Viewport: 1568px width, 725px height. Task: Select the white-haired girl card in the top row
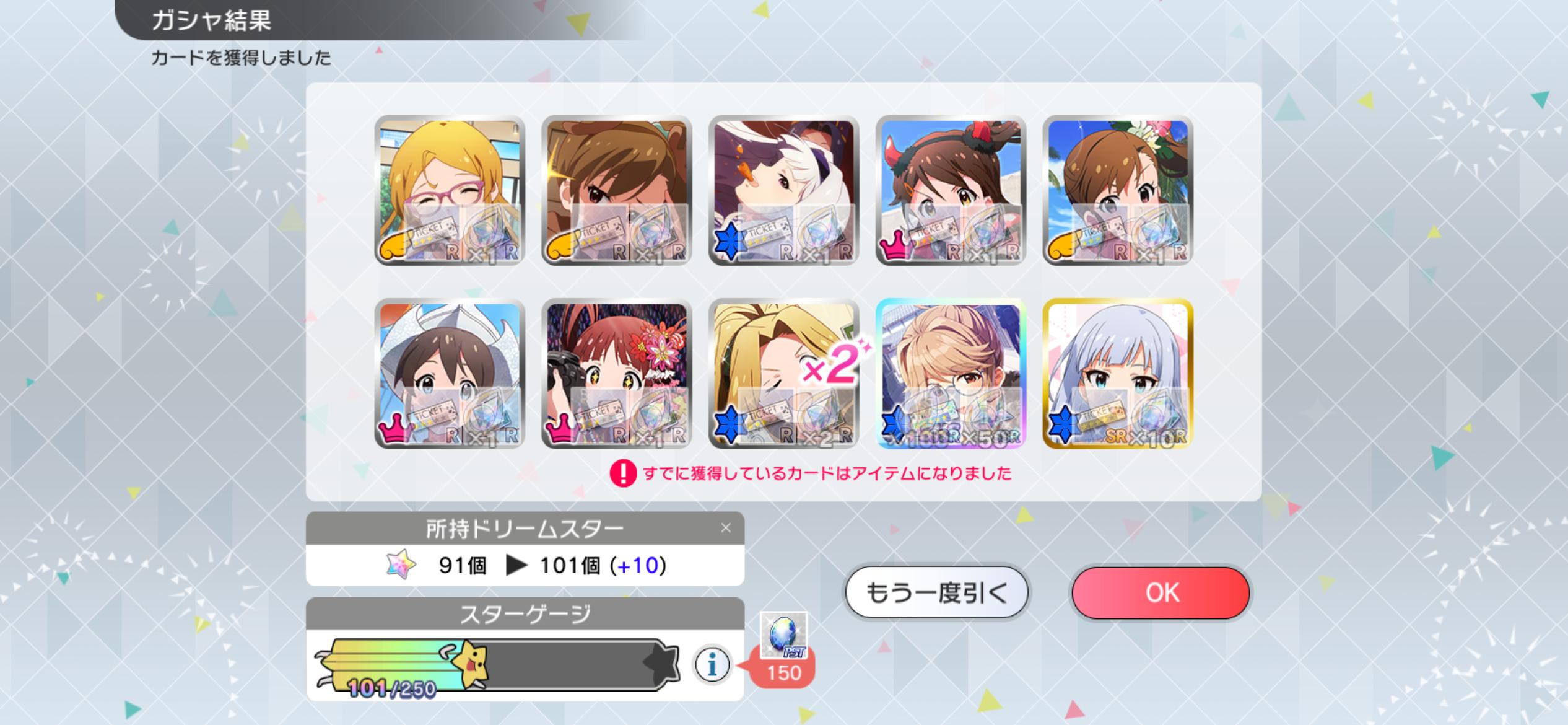click(x=783, y=190)
